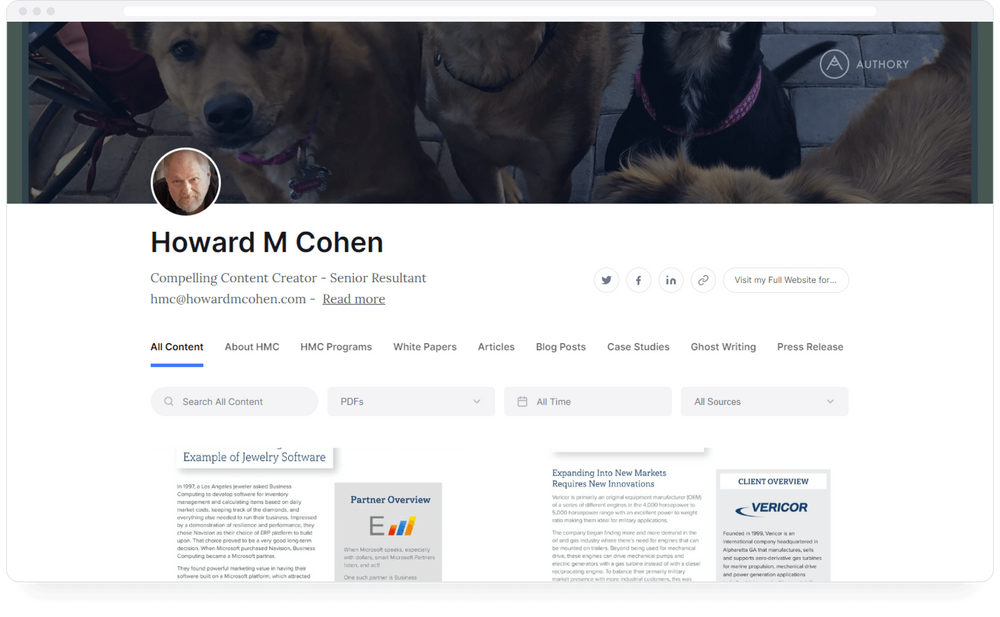Click Howard's circular profile photo
Screen dimensions: 1000x617
pos(185,184)
